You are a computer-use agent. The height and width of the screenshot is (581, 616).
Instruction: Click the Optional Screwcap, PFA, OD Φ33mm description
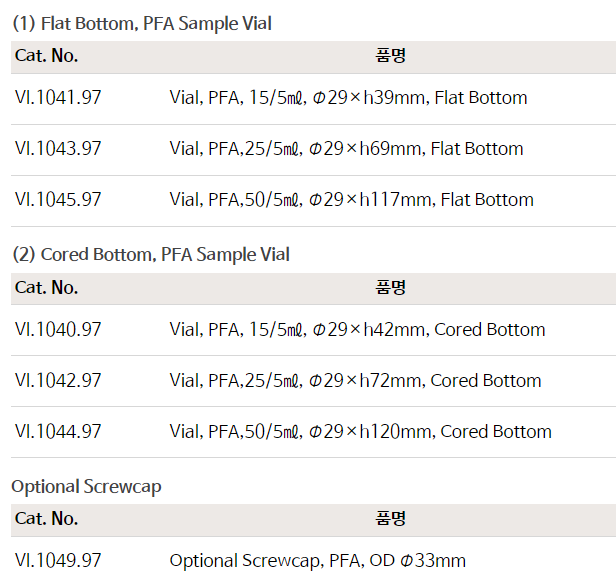pos(317,561)
